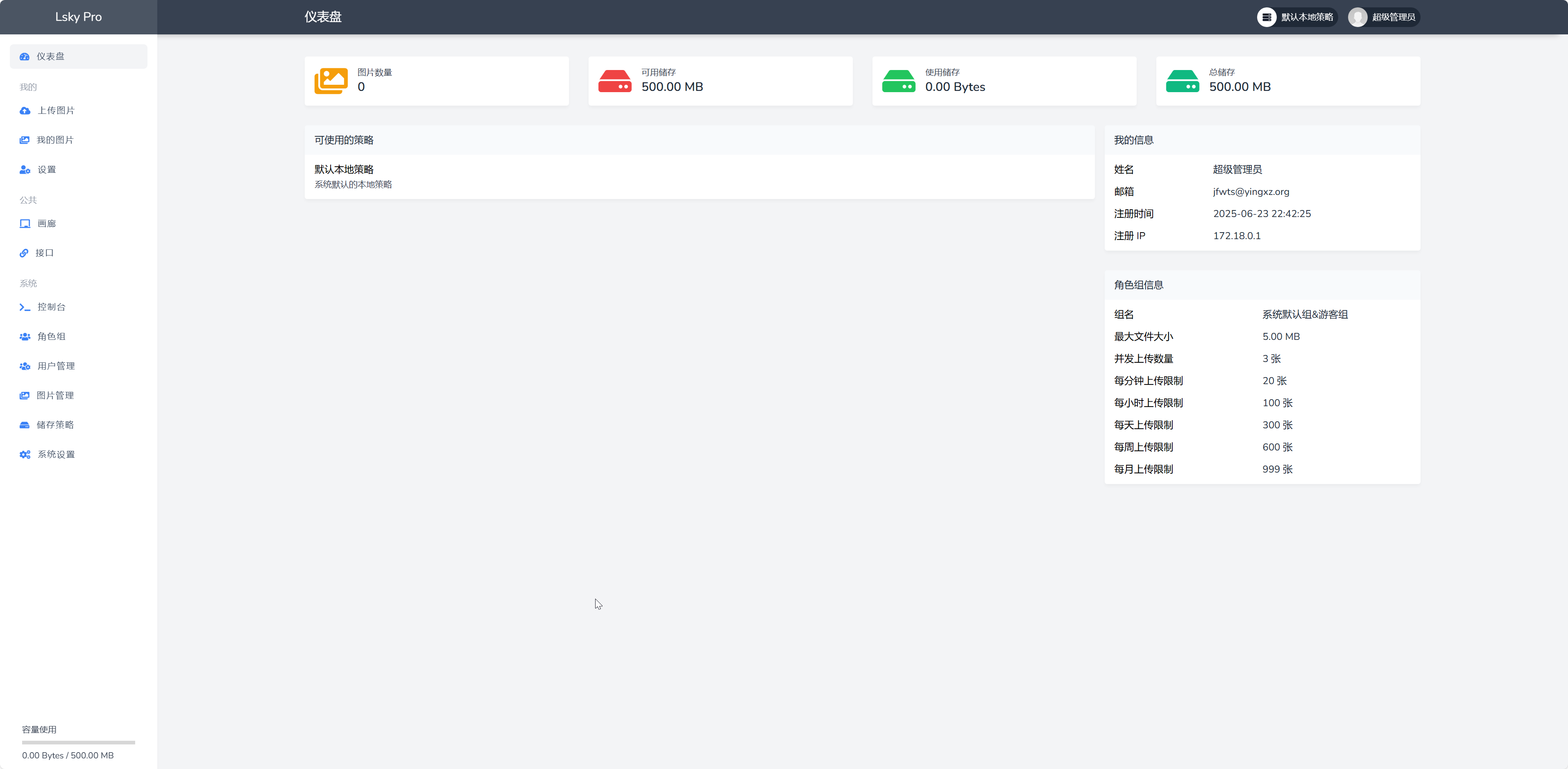Image resolution: width=1568 pixels, height=769 pixels.
Task: Open 用户管理 in the sidebar
Action: (79, 366)
